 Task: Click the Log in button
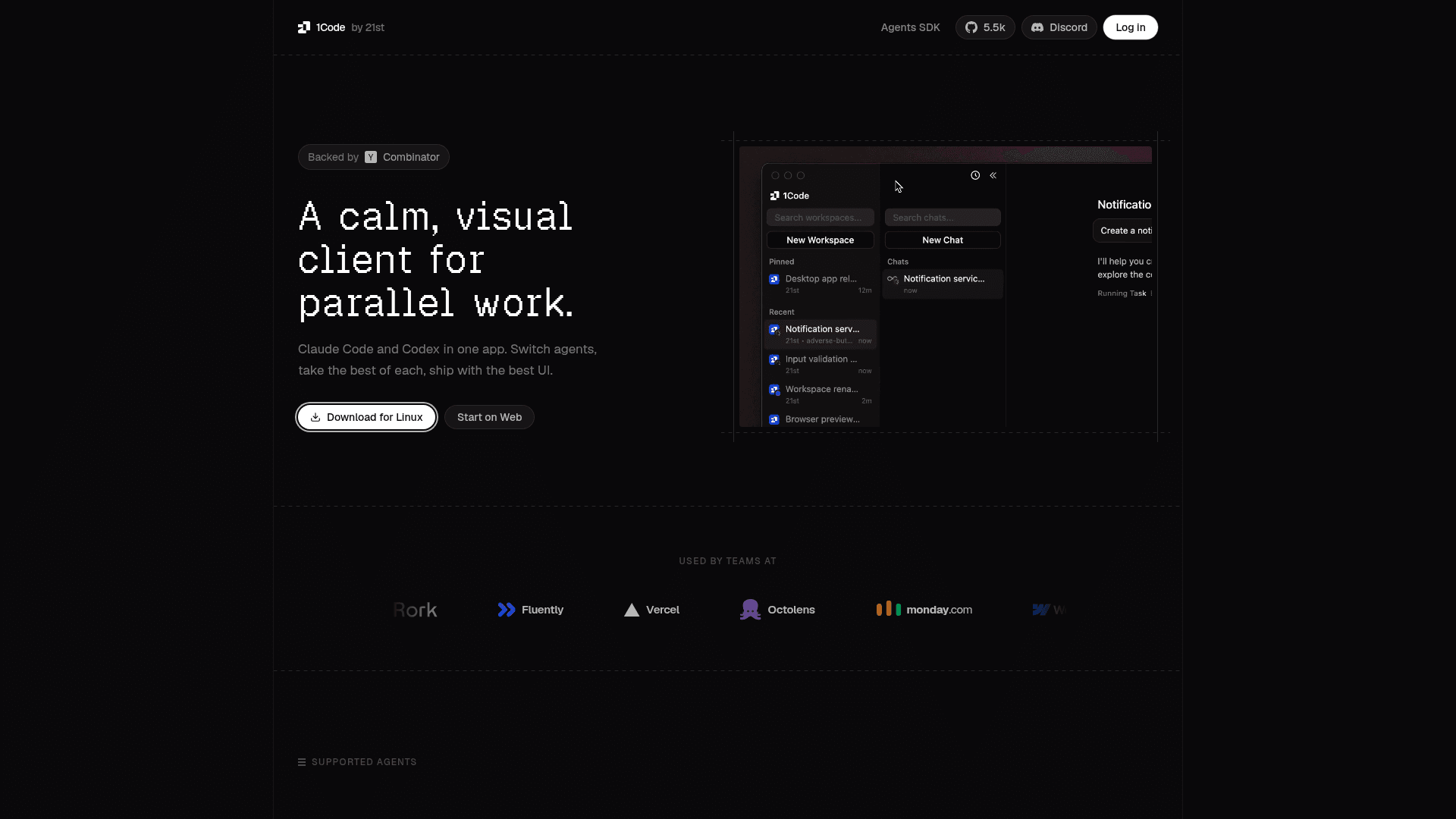[1130, 27]
